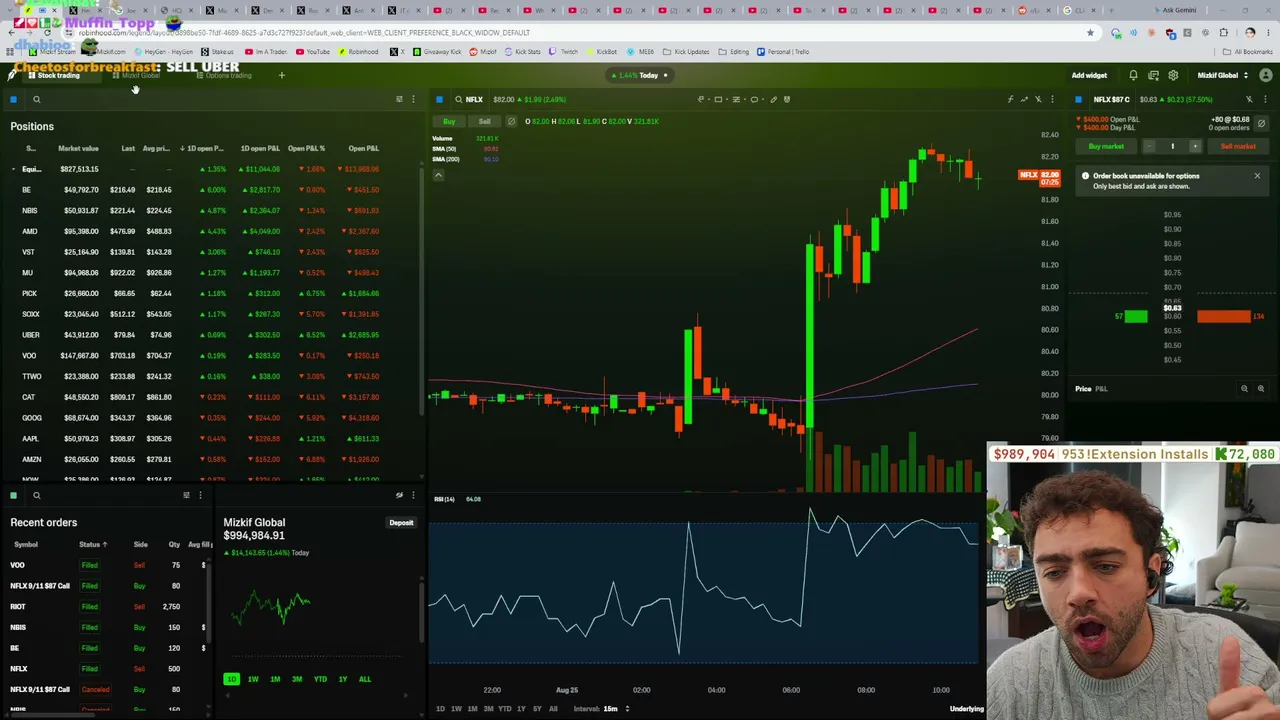
Task: Click Buy market in options ladder
Action: pyautogui.click(x=1106, y=146)
